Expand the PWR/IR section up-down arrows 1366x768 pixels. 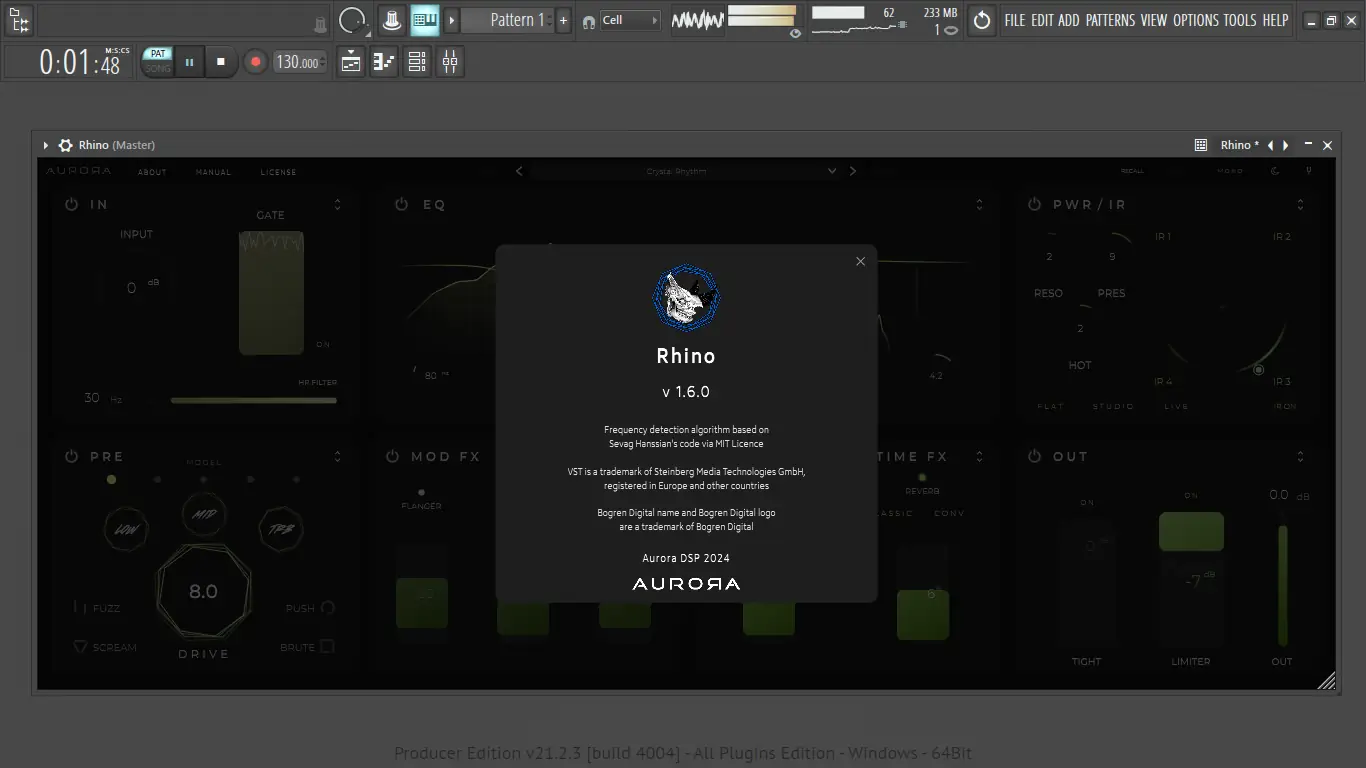point(1300,204)
